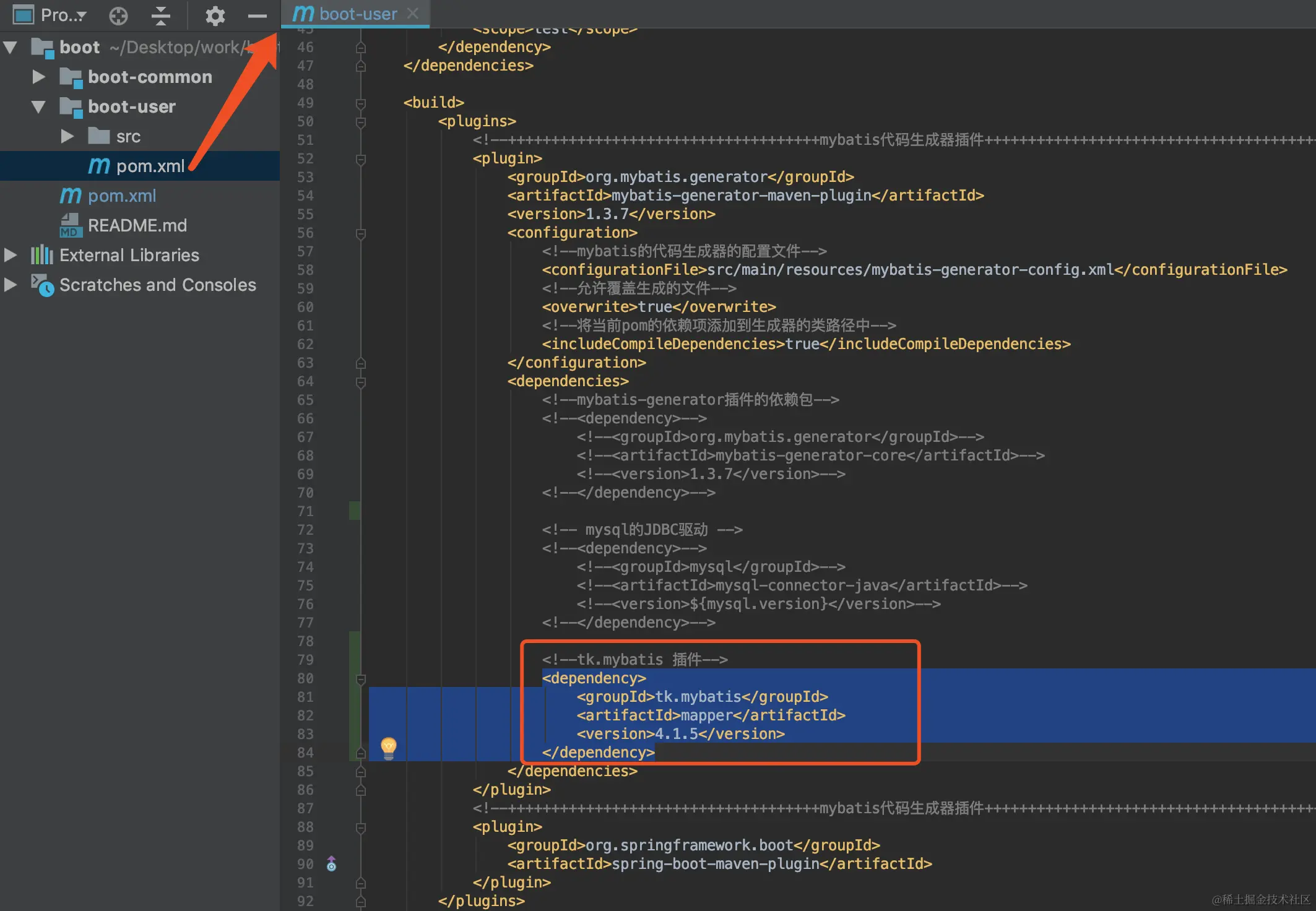Click the gutter icon on line 90
The image size is (1316, 911).
pos(332,863)
